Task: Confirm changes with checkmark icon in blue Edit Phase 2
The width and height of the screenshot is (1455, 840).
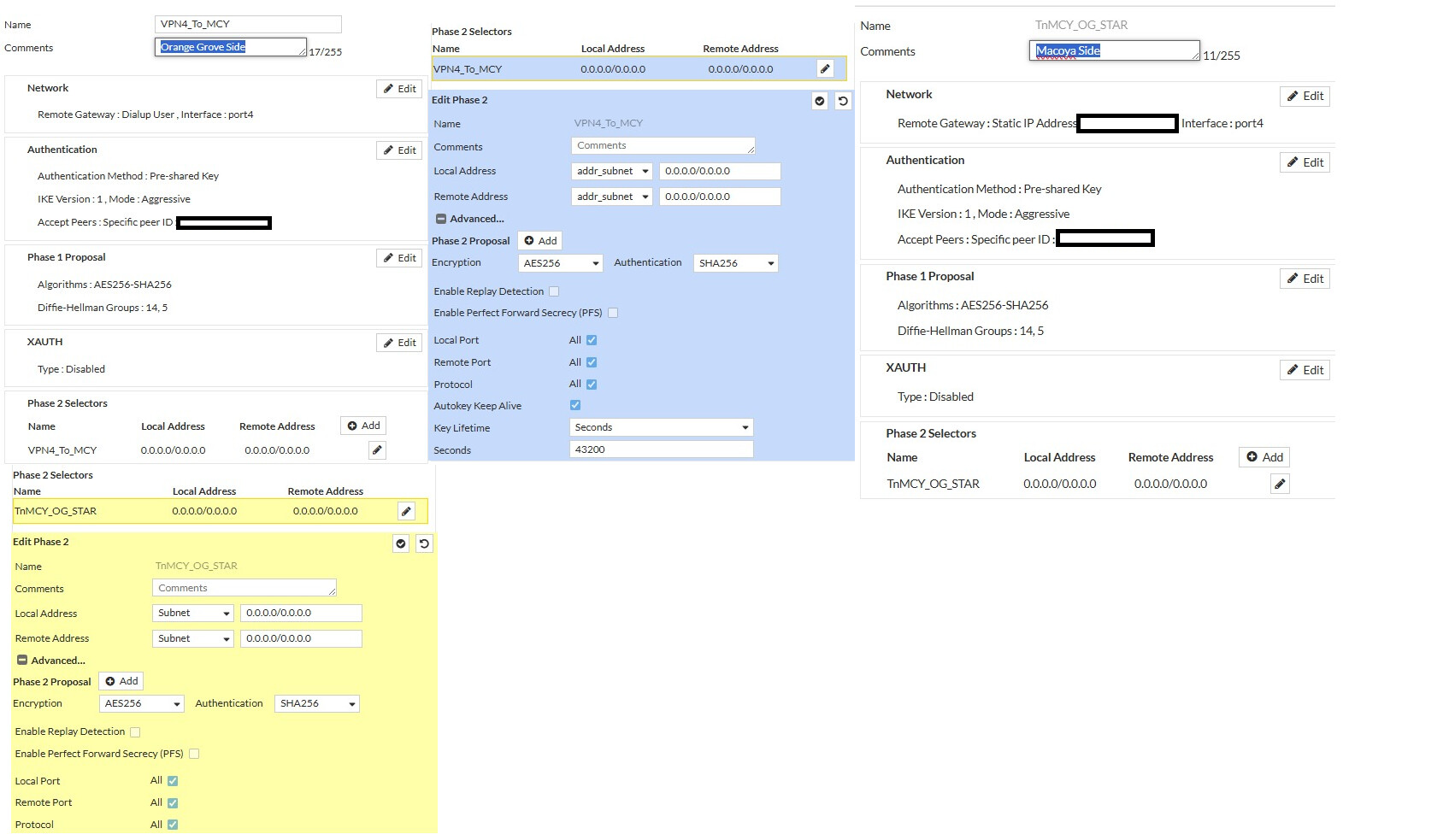Action: (x=820, y=101)
